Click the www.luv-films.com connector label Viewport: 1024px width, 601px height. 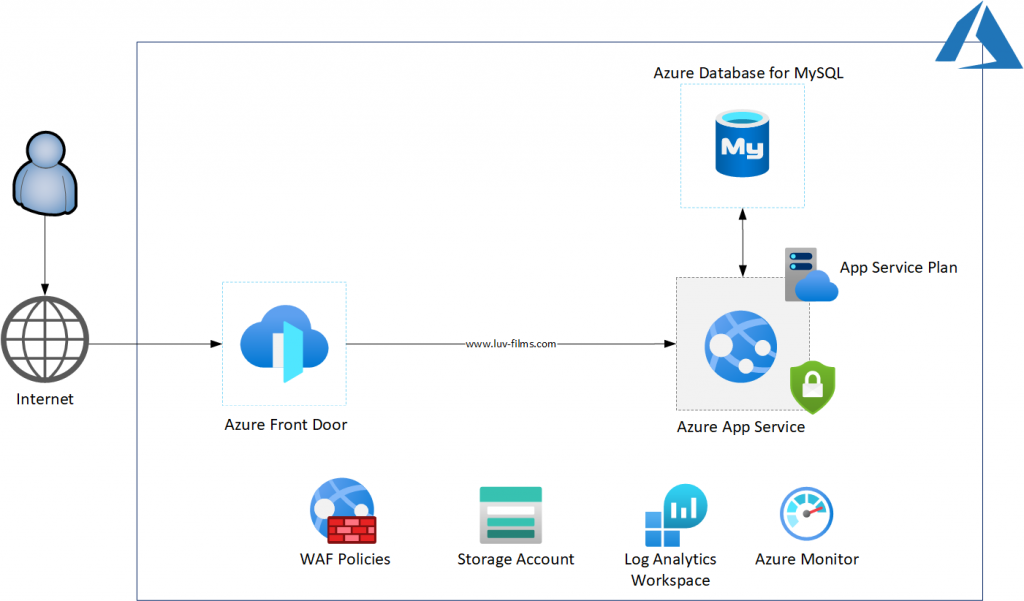click(x=510, y=344)
